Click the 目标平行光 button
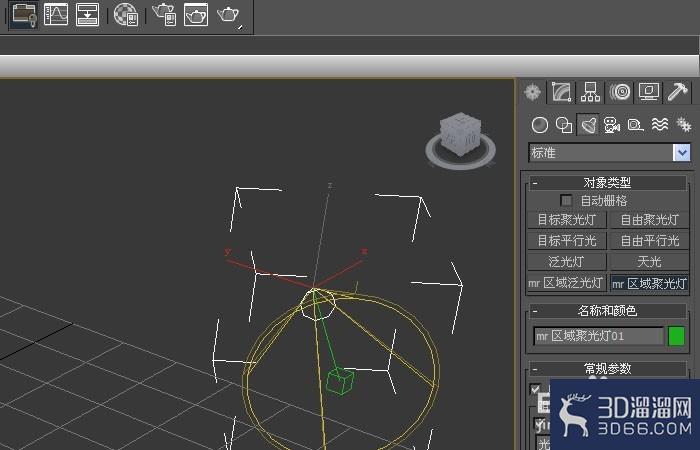 coord(567,241)
